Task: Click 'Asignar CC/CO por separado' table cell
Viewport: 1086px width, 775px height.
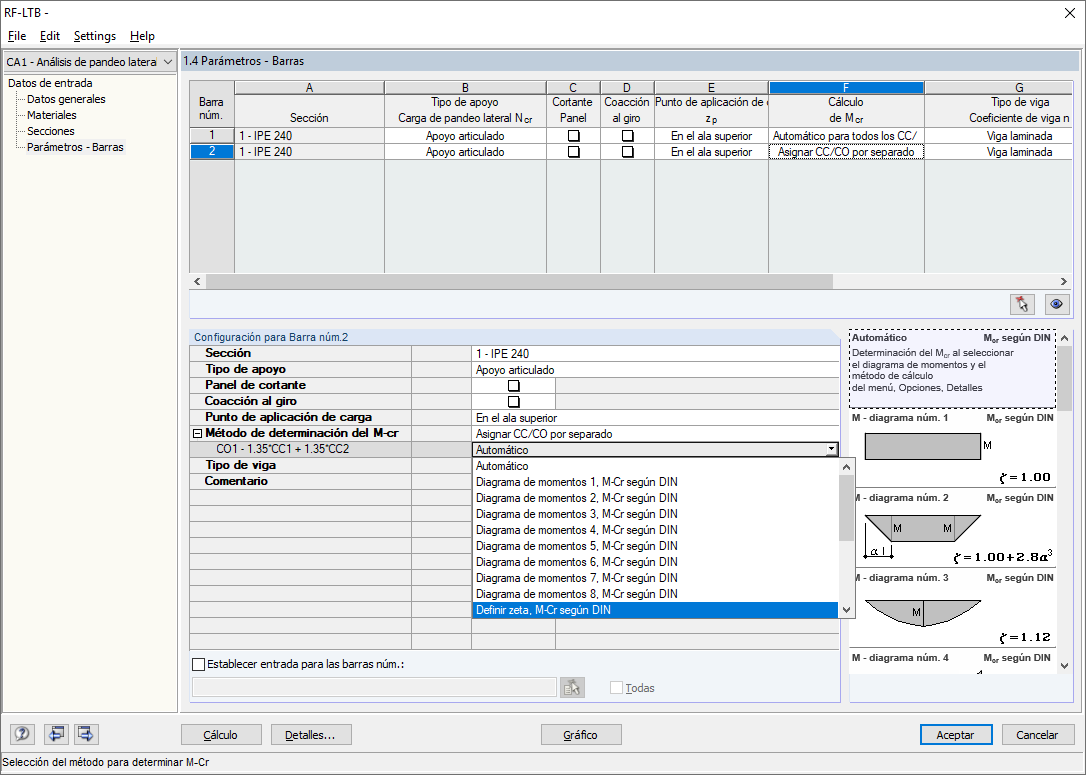Action: 846,152
